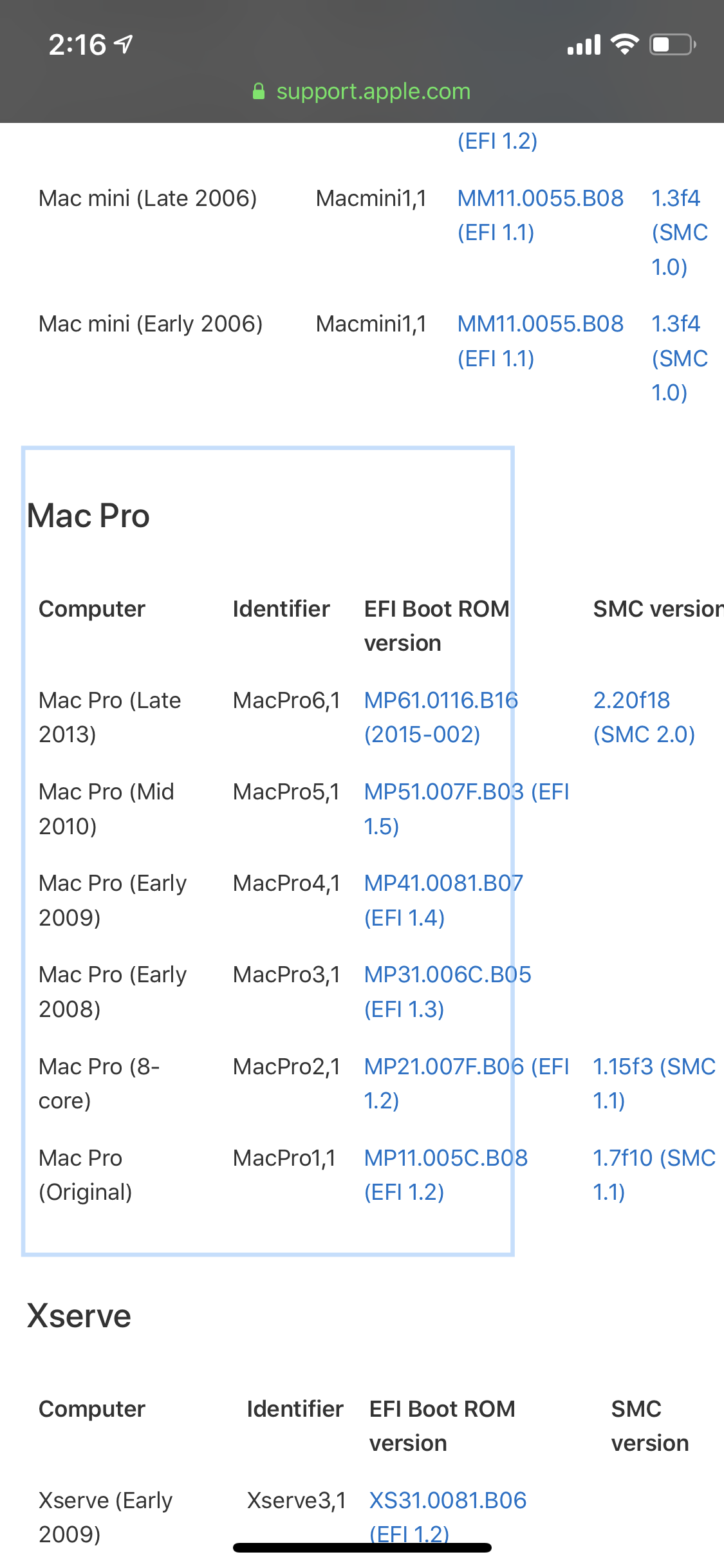Screen dimensions: 724x1568
Task: Open the MP41.0081.B07 EFI update link
Action: click(x=443, y=884)
